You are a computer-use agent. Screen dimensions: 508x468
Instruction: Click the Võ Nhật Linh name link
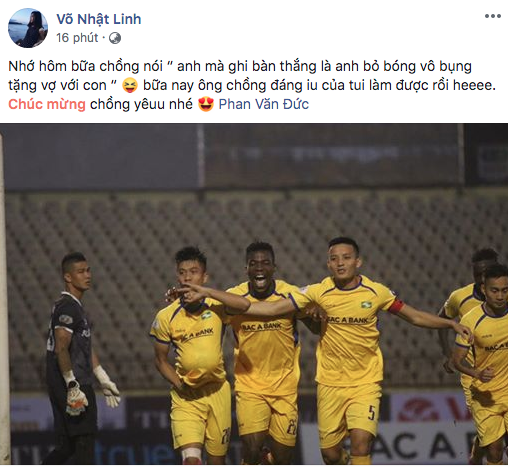pyautogui.click(x=99, y=19)
